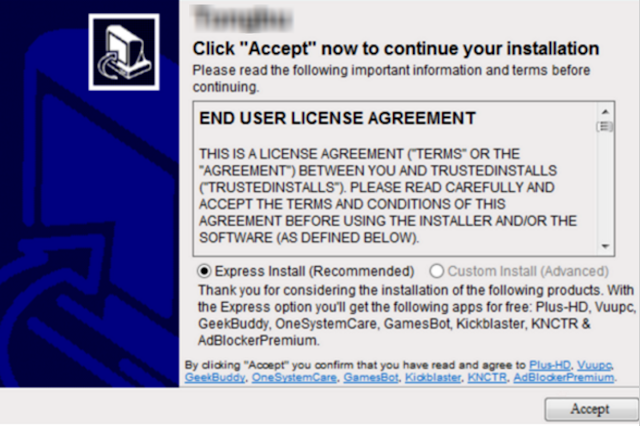640x426 pixels.
Task: Choose Custom Install (Advanced) option
Action: [436, 271]
